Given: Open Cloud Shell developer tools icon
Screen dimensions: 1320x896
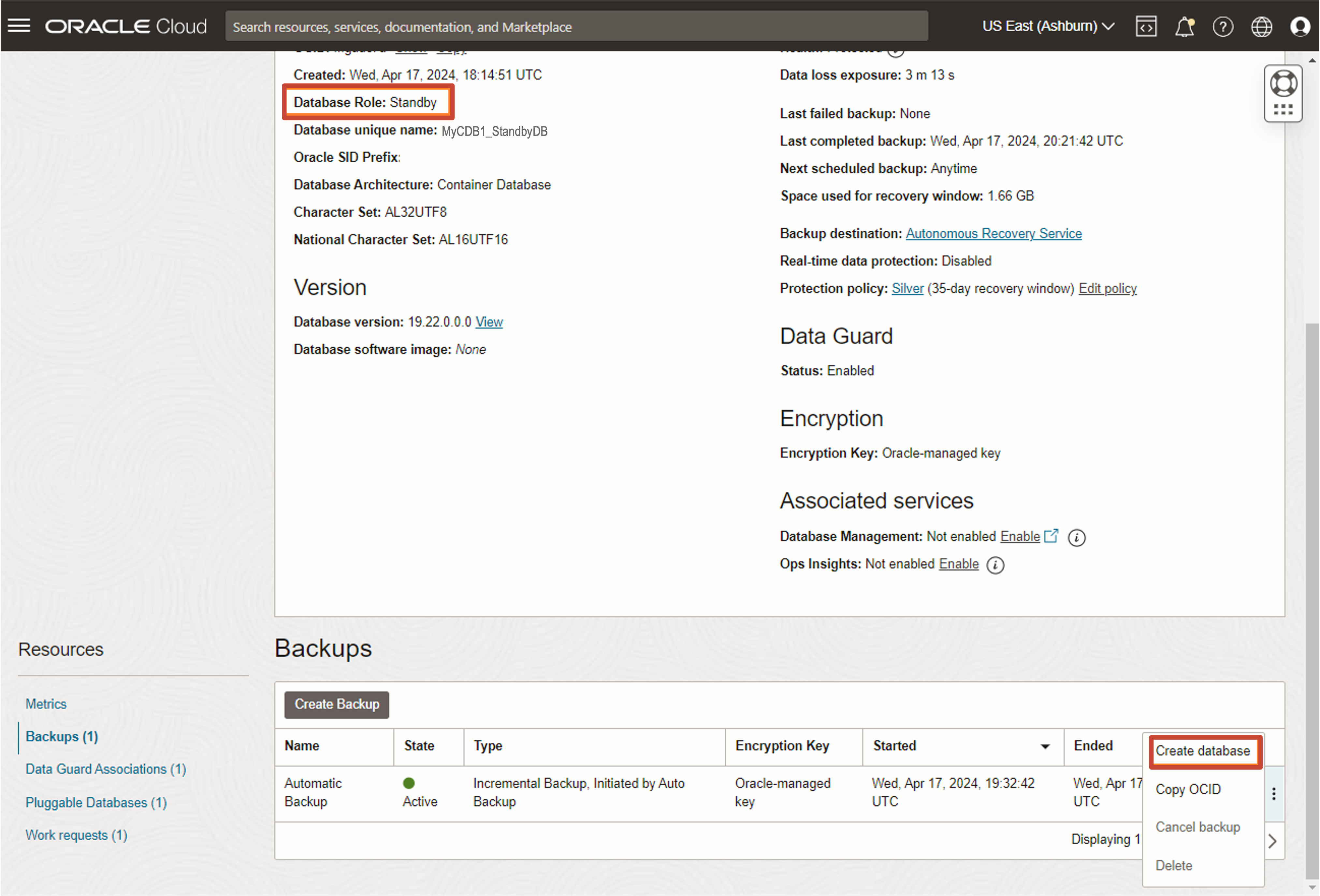Looking at the screenshot, I should coord(1146,26).
